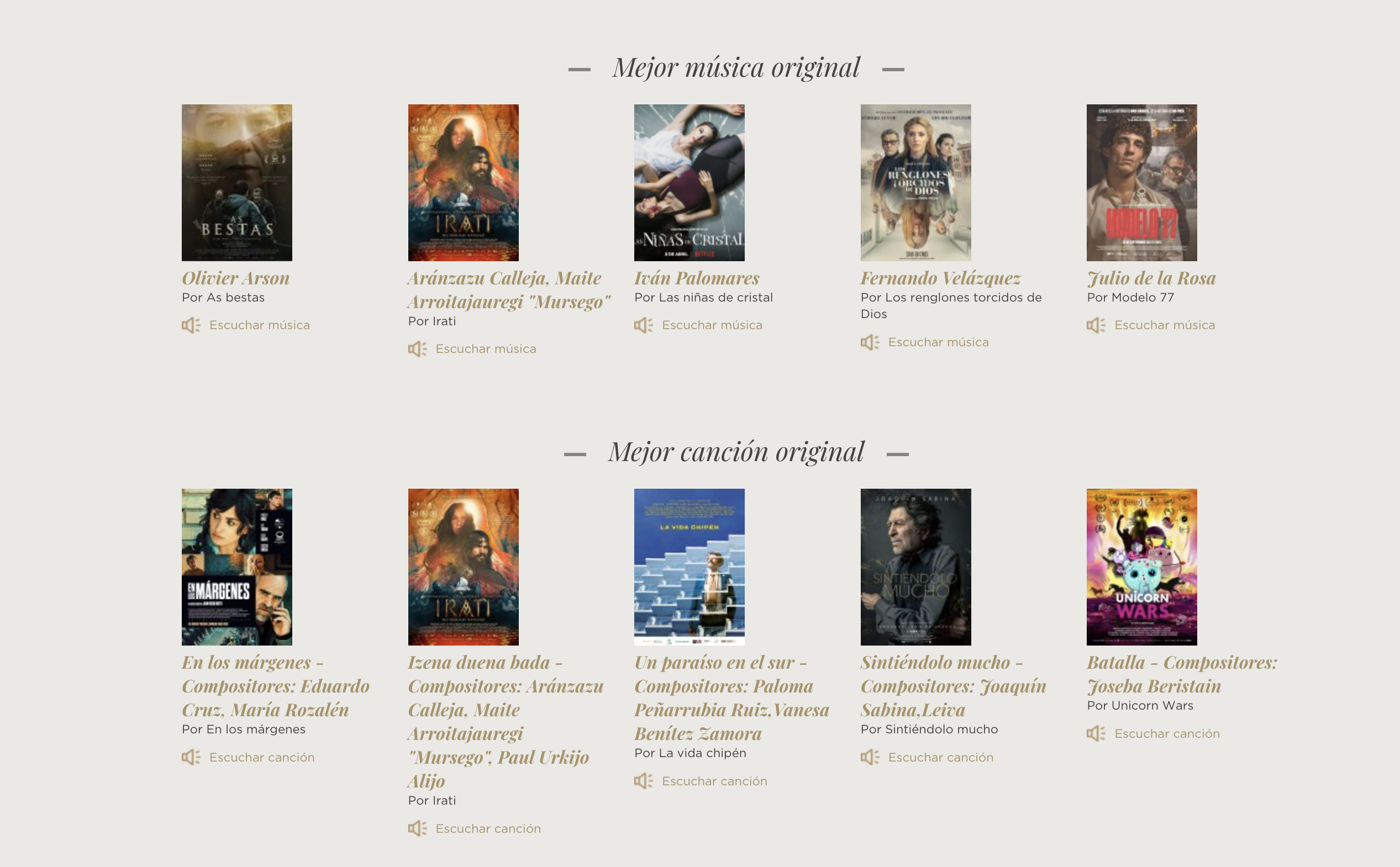Click the speaker icon under Unicorn Wars song

point(1096,734)
